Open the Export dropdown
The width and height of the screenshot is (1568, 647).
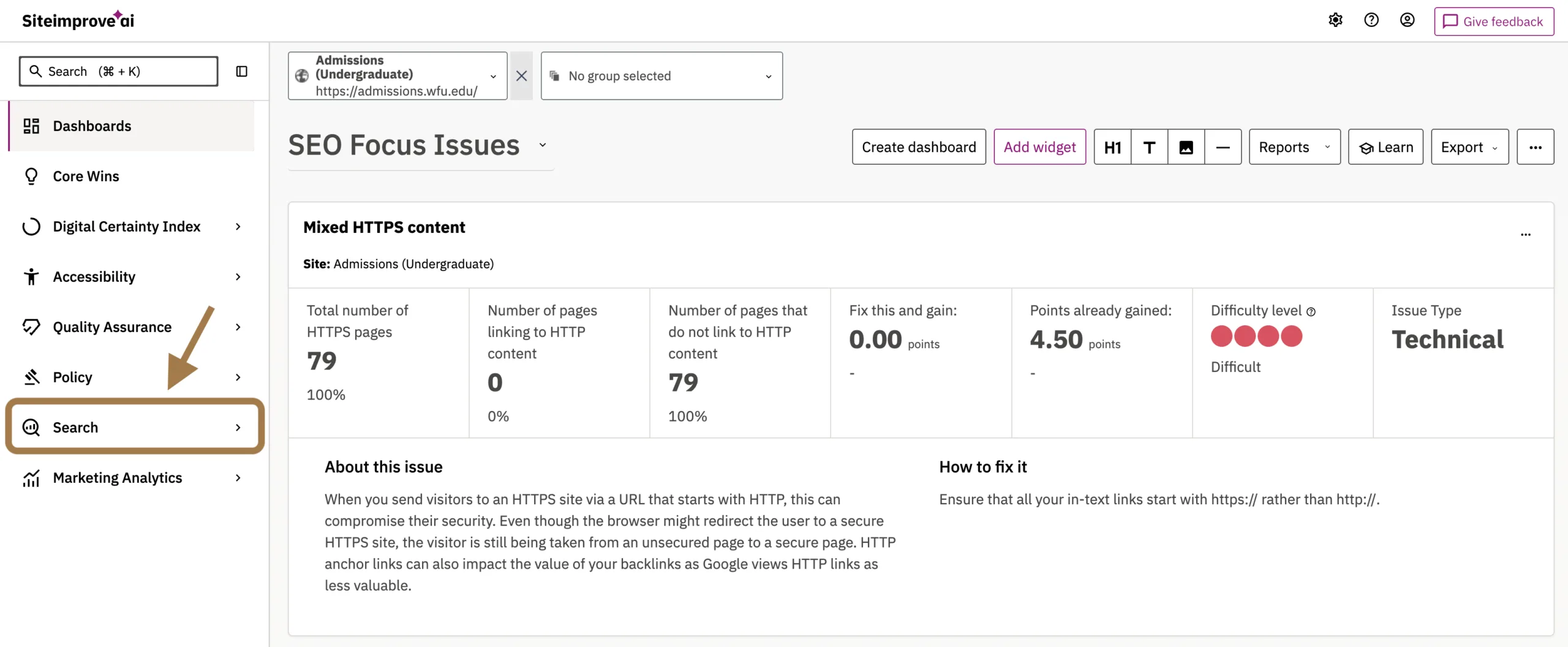[1469, 147]
